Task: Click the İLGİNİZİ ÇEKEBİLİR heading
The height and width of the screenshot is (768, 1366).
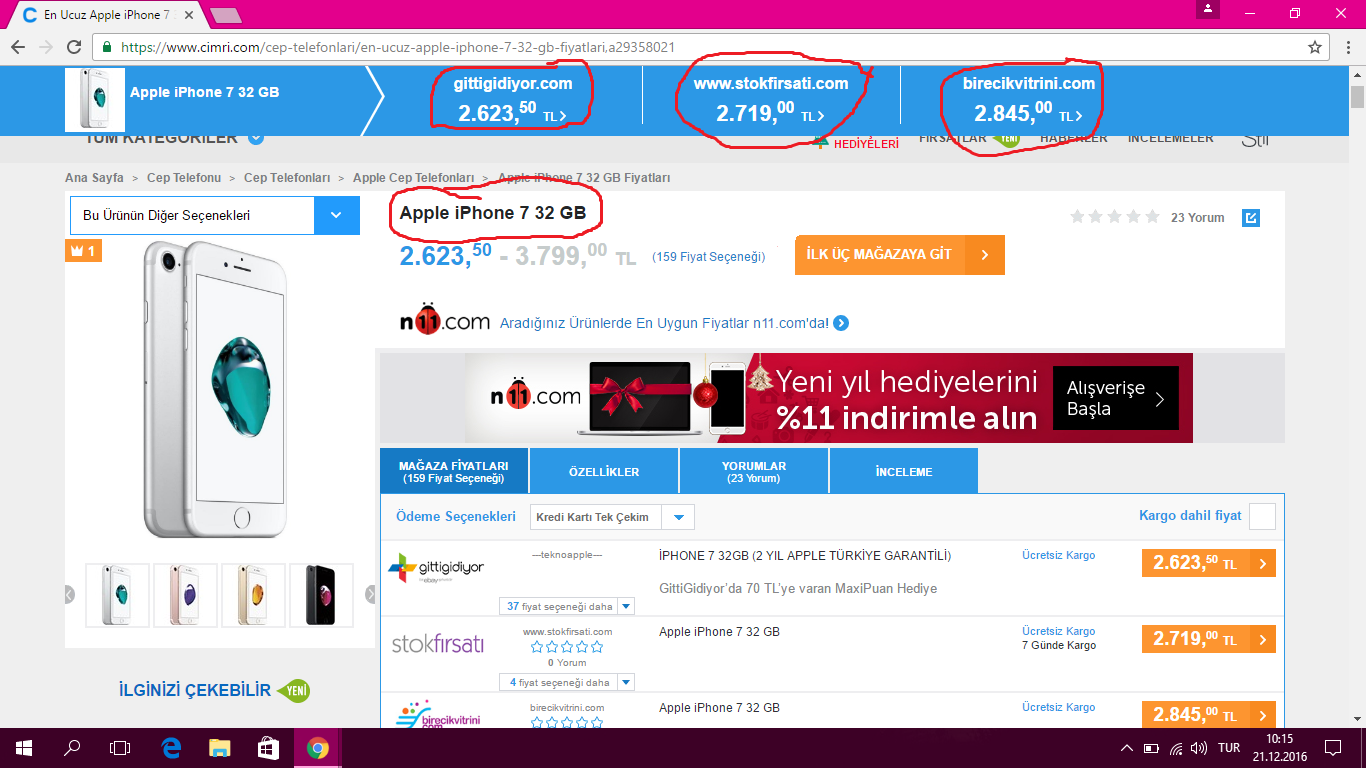Action: pos(195,690)
